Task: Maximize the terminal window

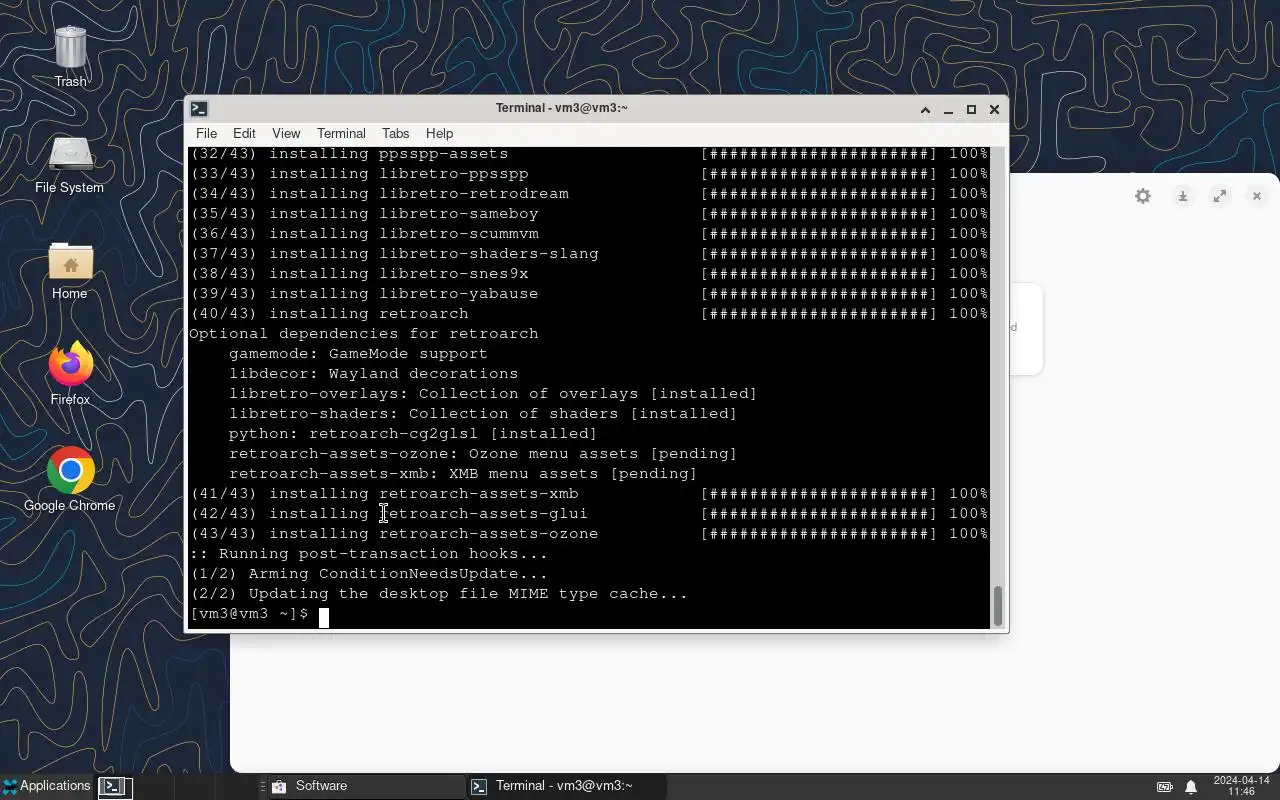Action: tap(971, 109)
